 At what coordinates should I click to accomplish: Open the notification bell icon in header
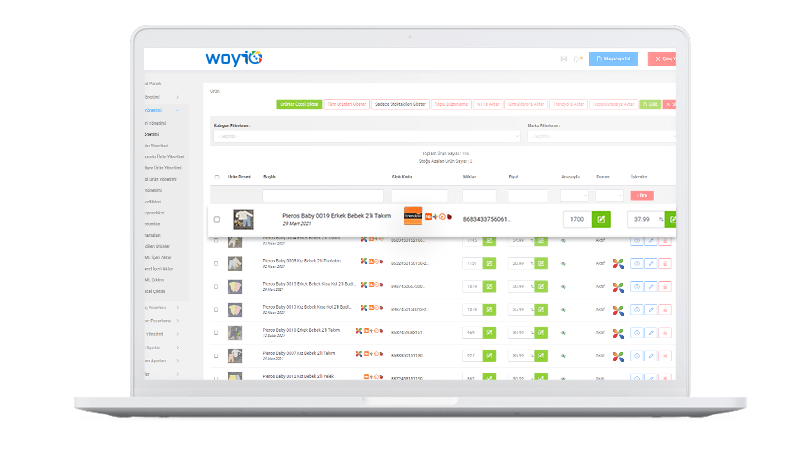coord(577,59)
